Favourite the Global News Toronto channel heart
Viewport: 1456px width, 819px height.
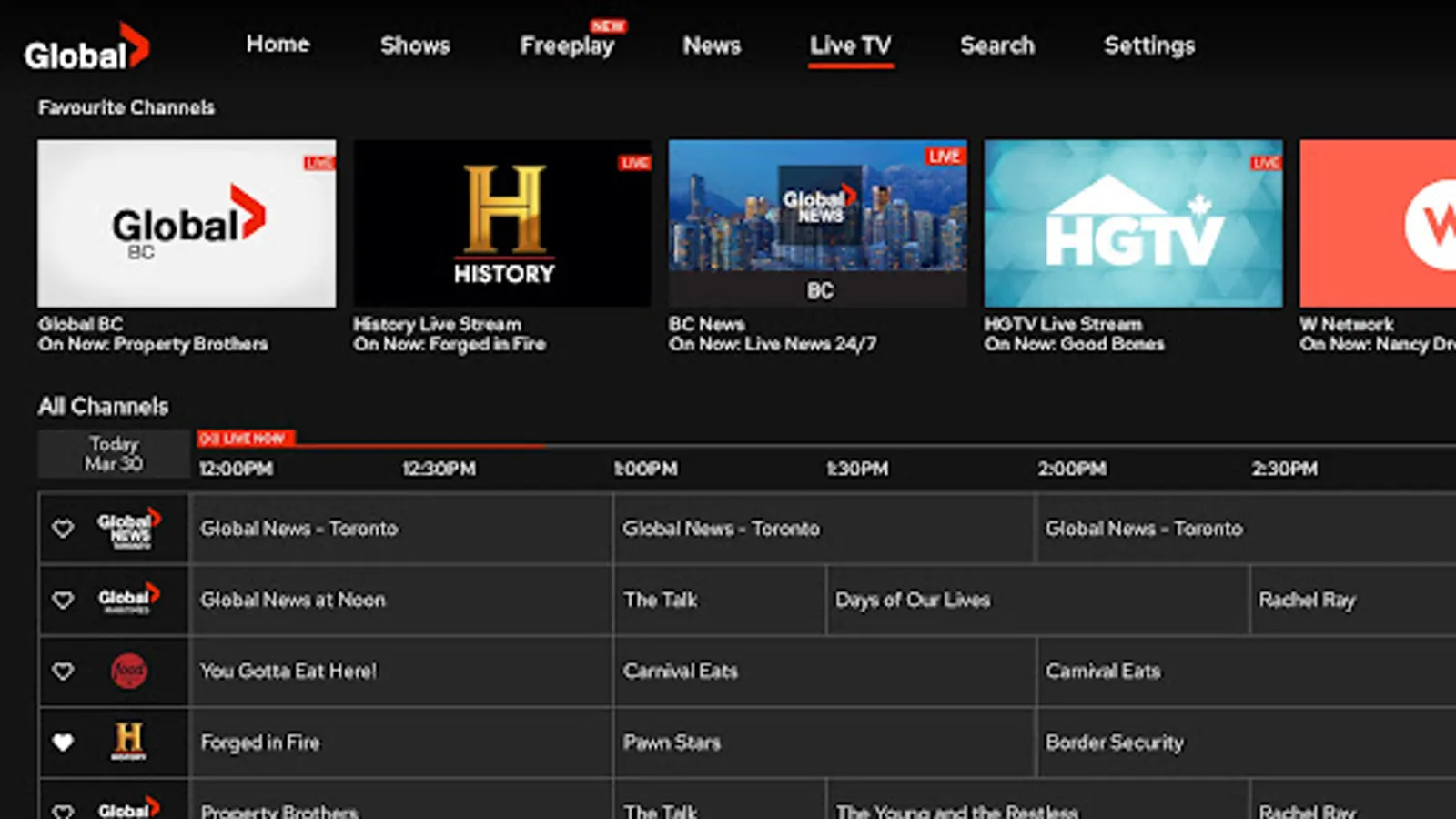tap(63, 529)
